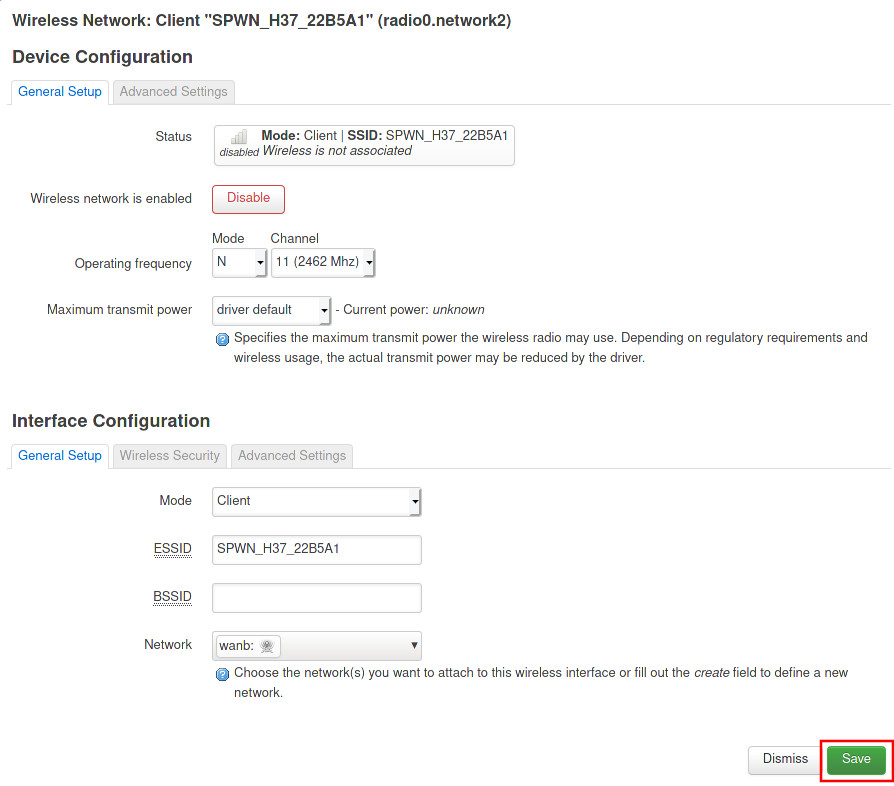The width and height of the screenshot is (894, 786).
Task: Expand the Maximum transmit power dropdown
Action: [272, 310]
